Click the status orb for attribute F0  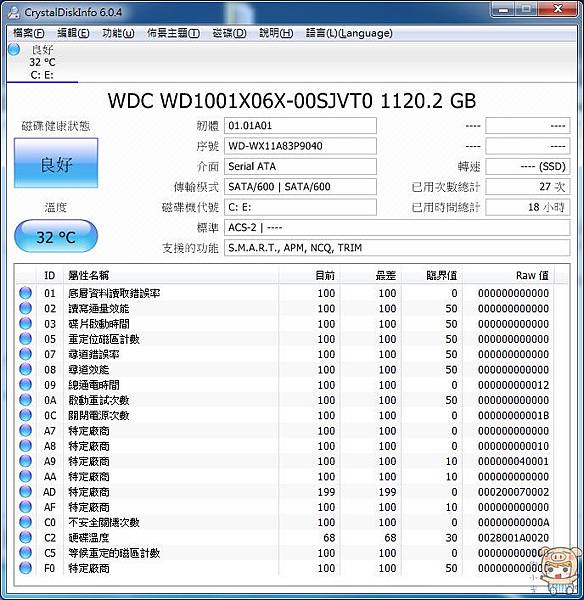click(25, 568)
